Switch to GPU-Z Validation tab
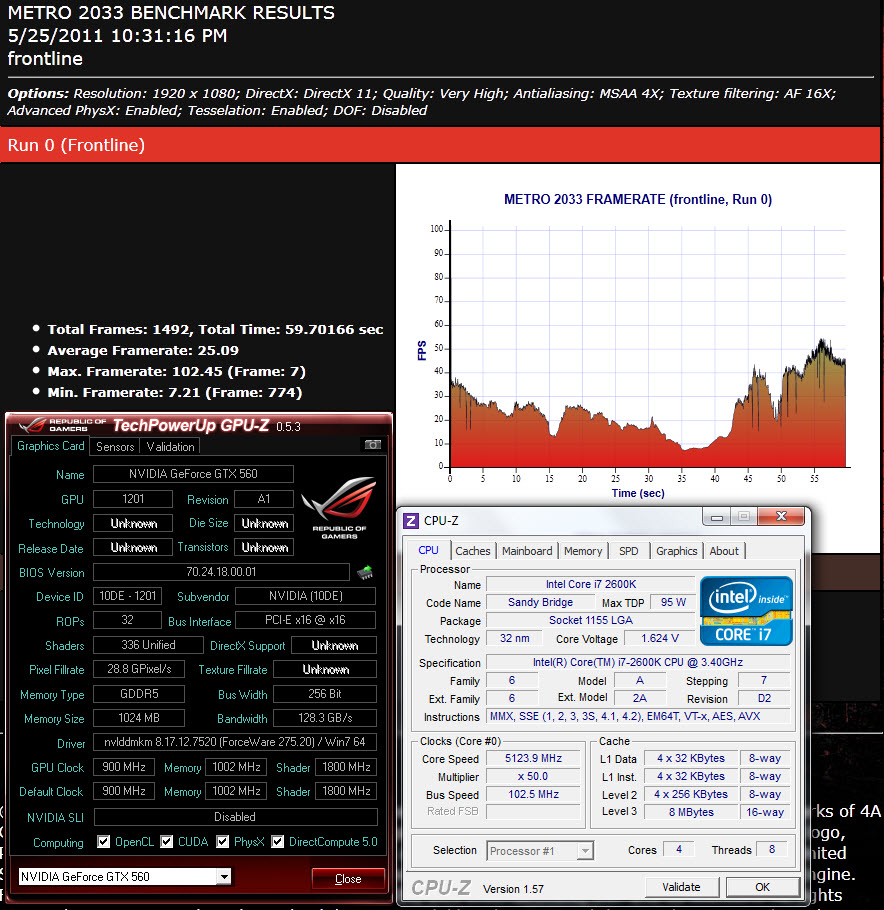This screenshot has height=910, width=884. pos(170,446)
